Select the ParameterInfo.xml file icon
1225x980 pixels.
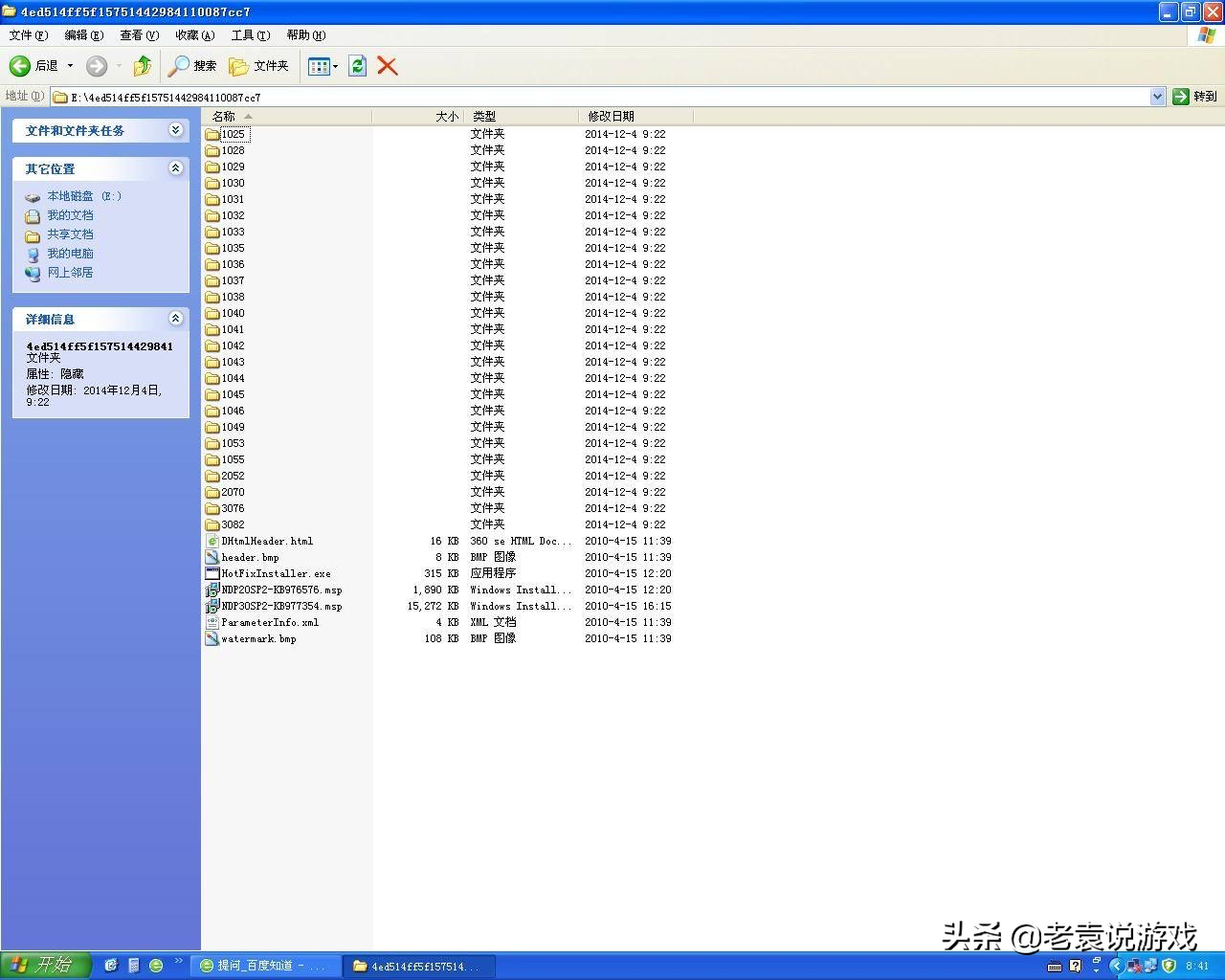point(212,622)
